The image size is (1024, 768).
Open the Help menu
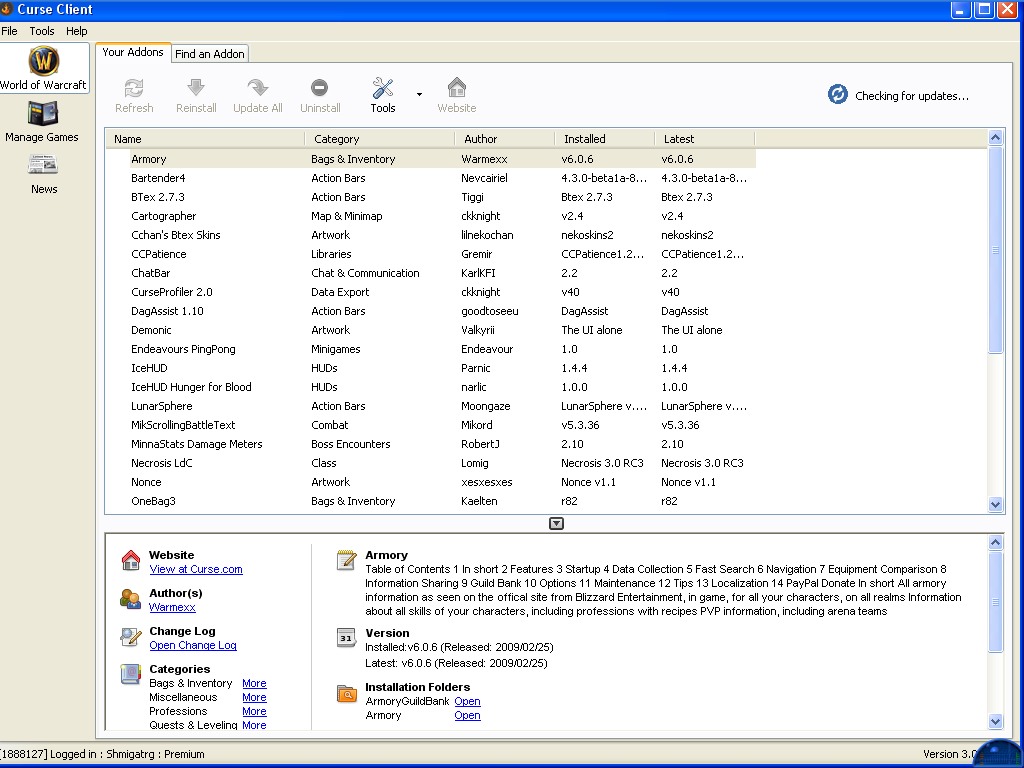77,31
